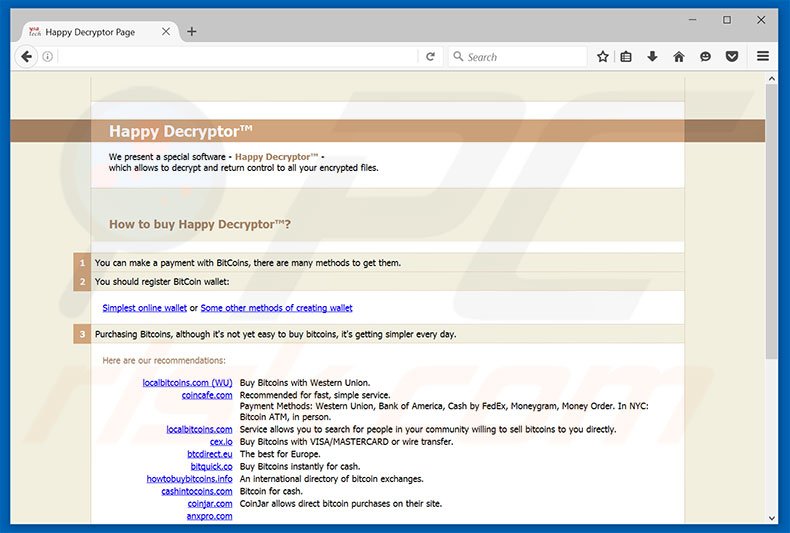Viewport: 790px width, 533px height.
Task: Visit the coincafe.com link
Action: point(207,395)
